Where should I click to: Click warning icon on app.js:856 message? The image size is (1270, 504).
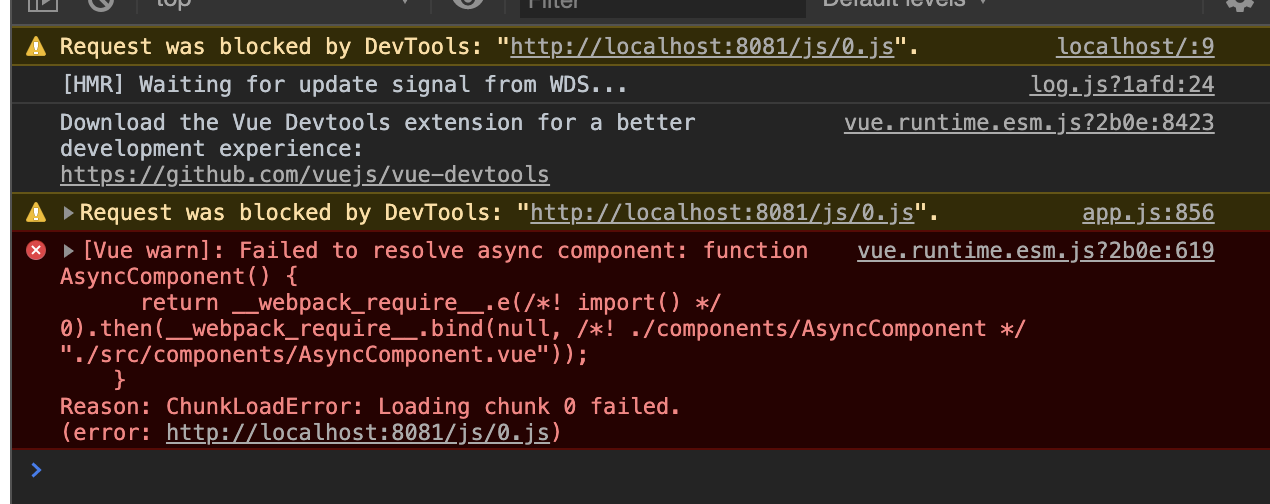coord(36,212)
